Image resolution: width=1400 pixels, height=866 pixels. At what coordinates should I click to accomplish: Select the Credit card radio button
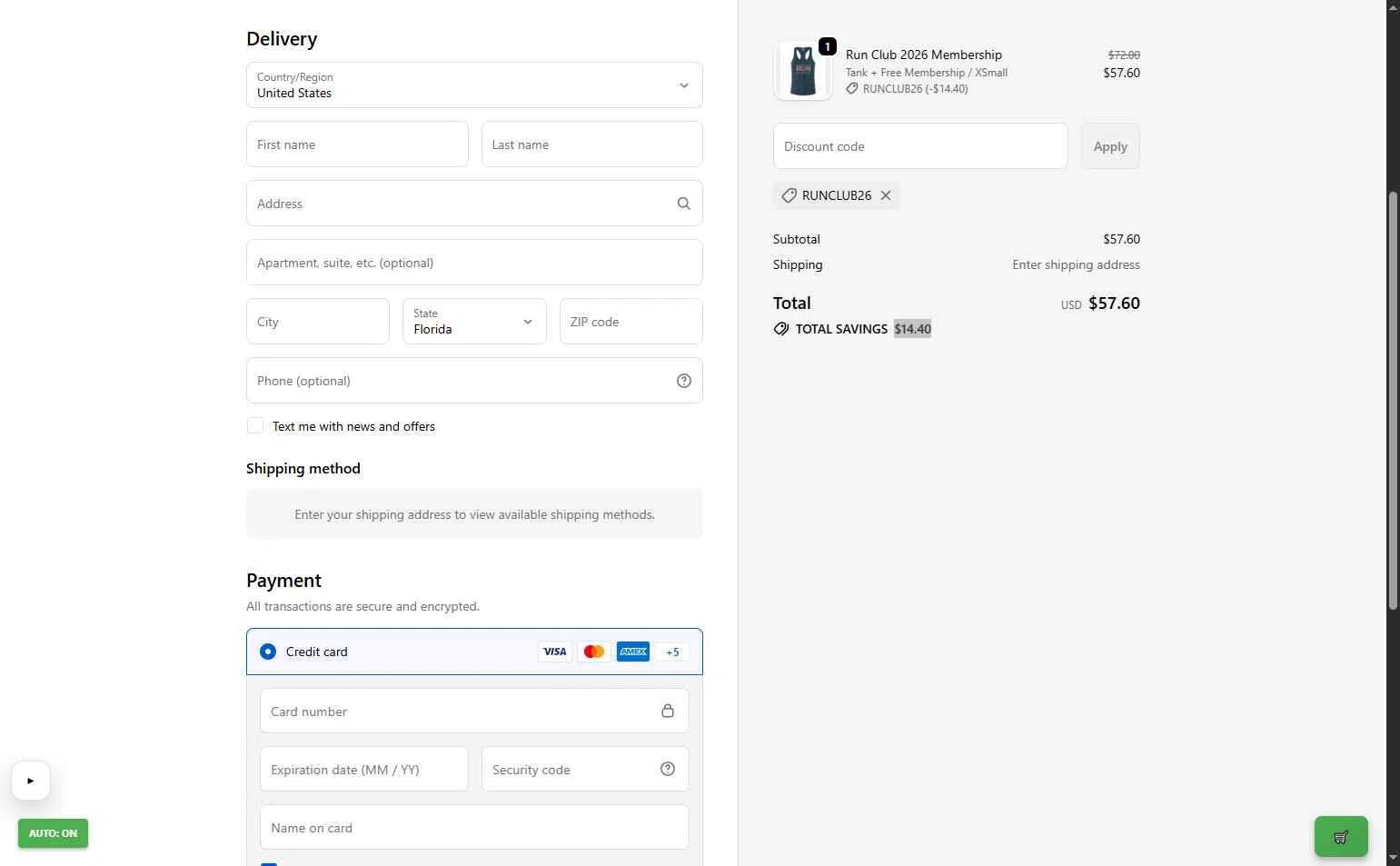pos(268,652)
